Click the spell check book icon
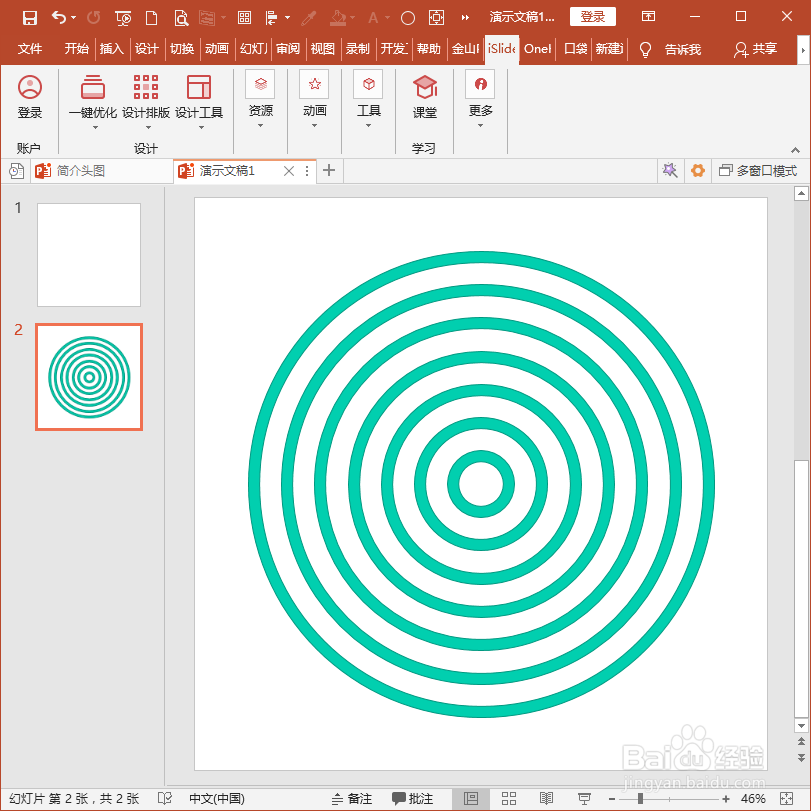811x811 pixels. tap(164, 799)
